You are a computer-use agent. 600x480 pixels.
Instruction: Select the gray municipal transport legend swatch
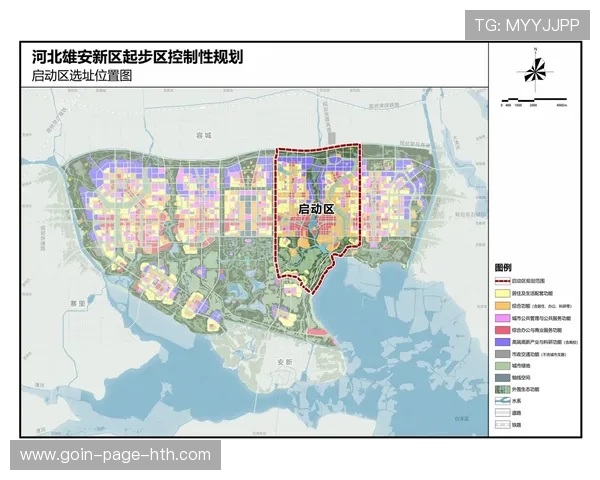coord(504,352)
